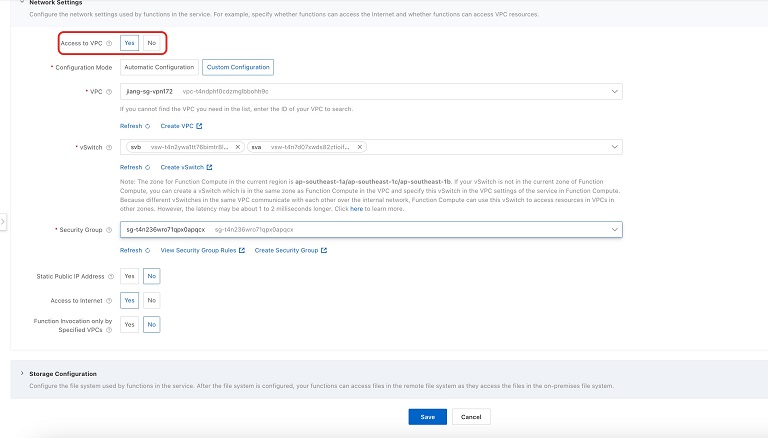Viewport: 768px width, 438px height.
Task: Open the Create Security Group link
Action: point(290,250)
